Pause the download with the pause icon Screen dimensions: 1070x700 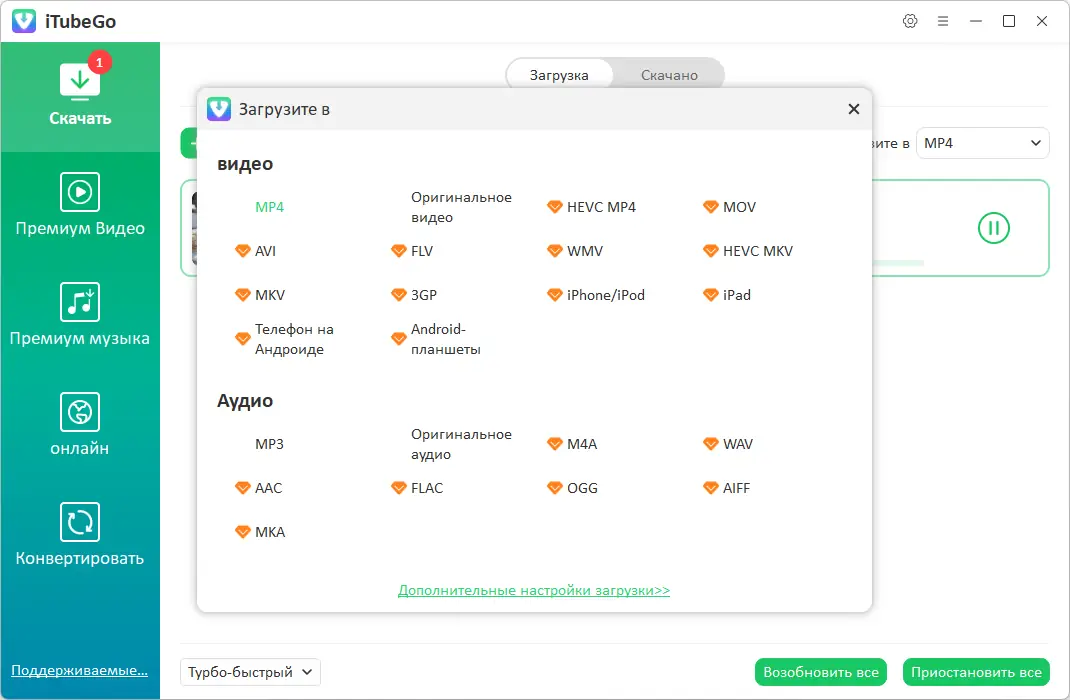click(993, 228)
